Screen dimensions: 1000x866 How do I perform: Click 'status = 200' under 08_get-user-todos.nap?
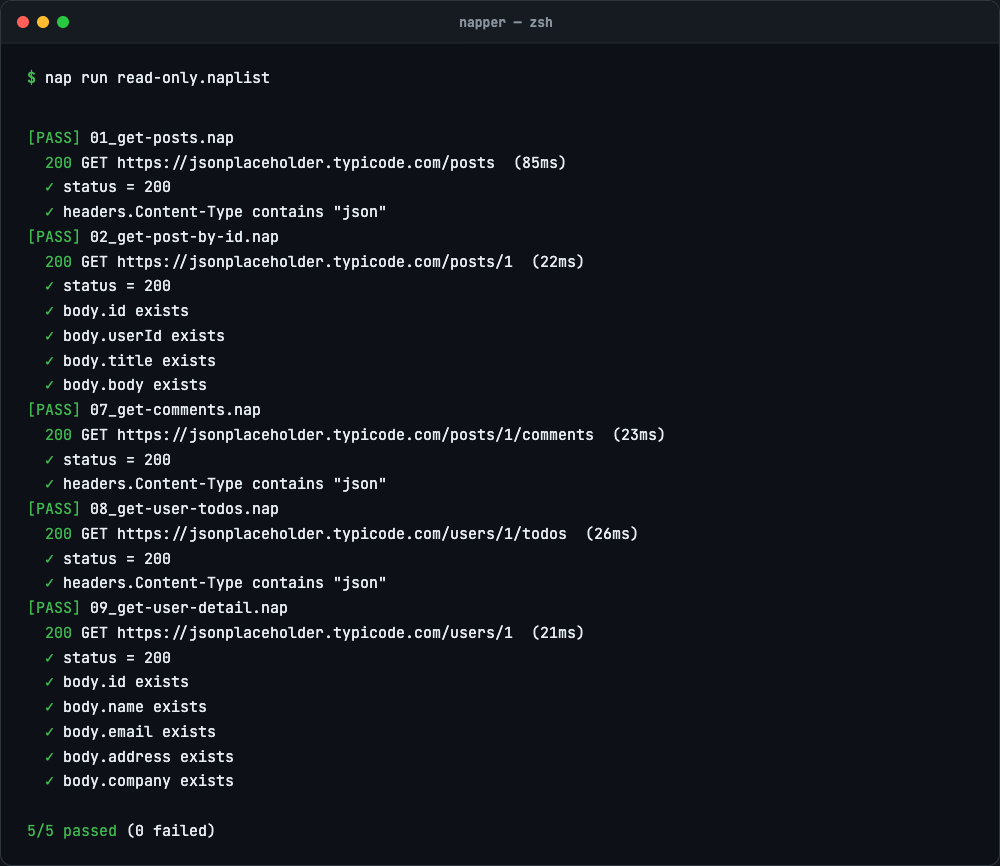point(117,558)
